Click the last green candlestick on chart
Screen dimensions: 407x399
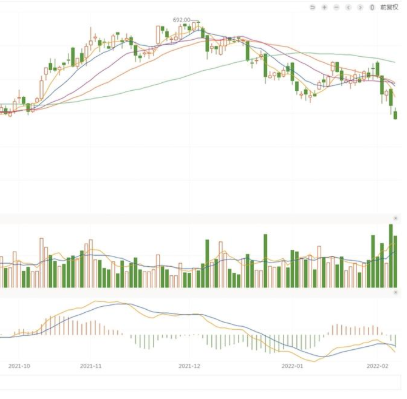396,115
